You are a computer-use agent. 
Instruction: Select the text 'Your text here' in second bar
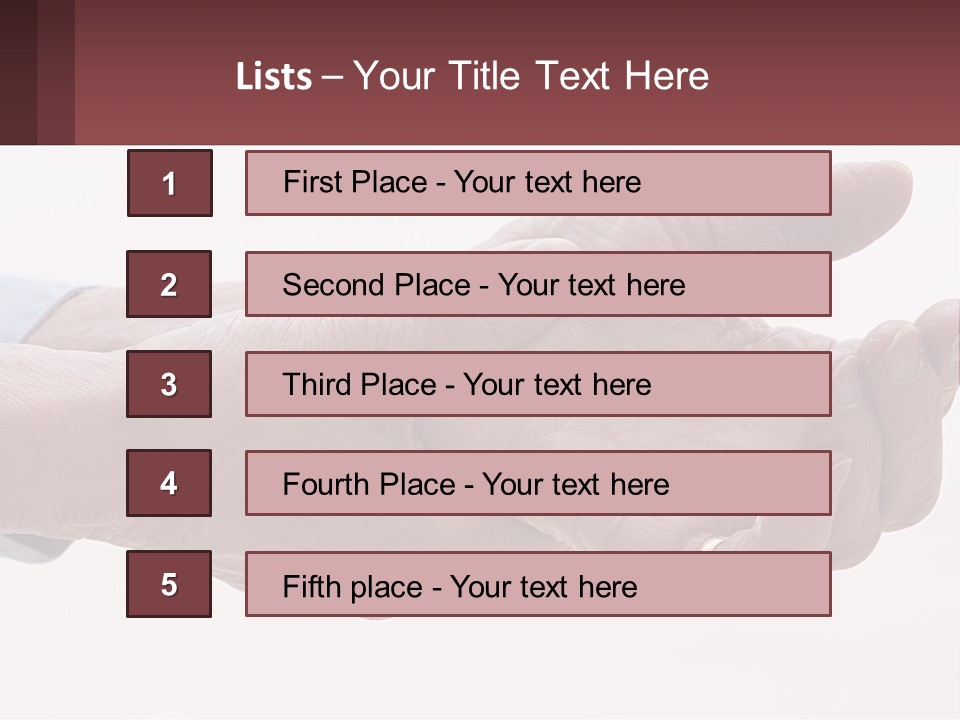[x=591, y=285]
